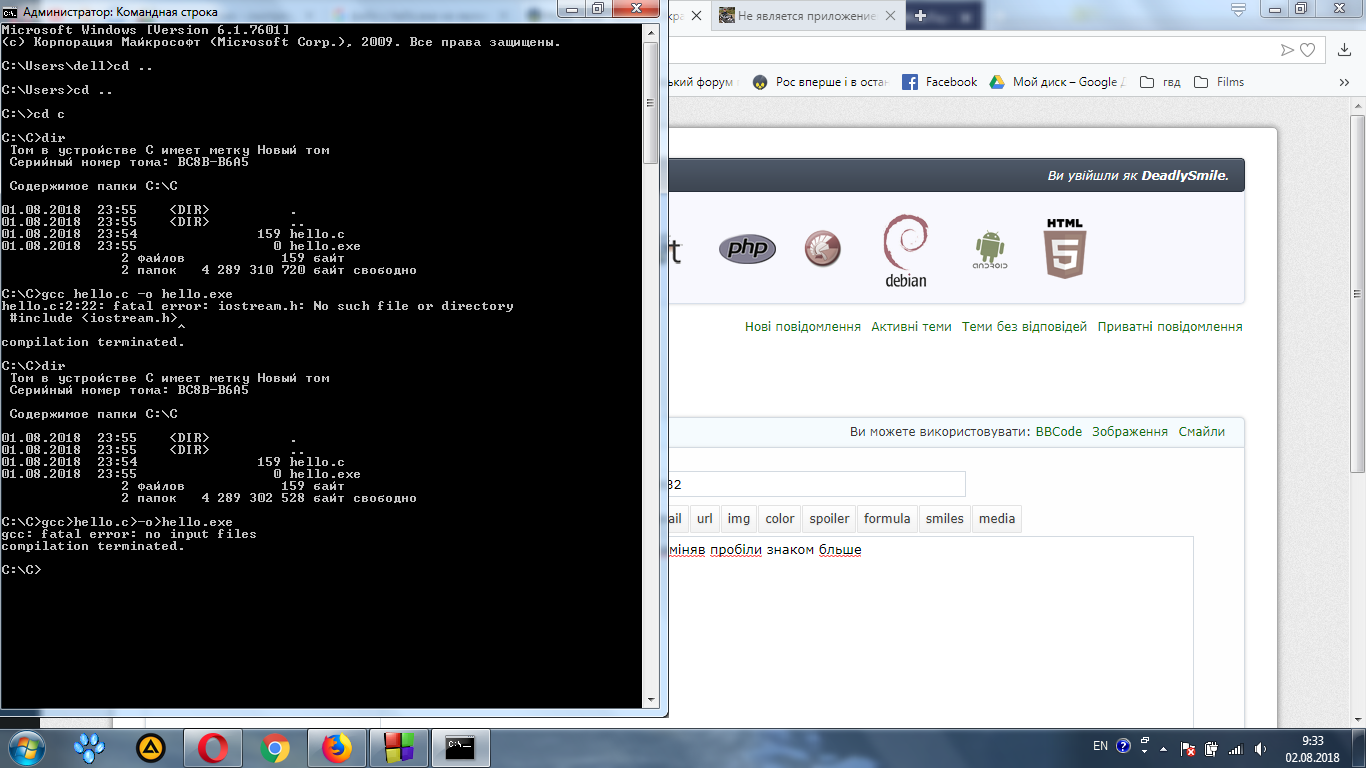Open the color BBCode picker button

coord(779,518)
